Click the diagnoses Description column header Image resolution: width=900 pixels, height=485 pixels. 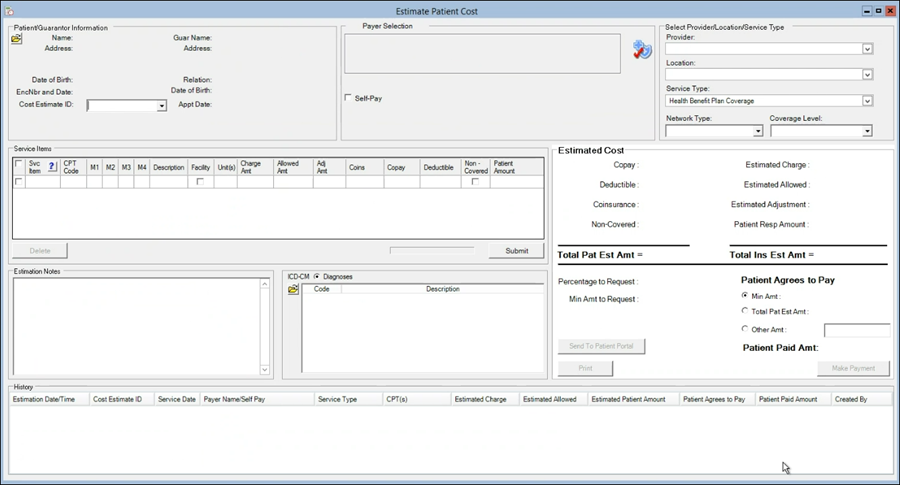(443, 289)
